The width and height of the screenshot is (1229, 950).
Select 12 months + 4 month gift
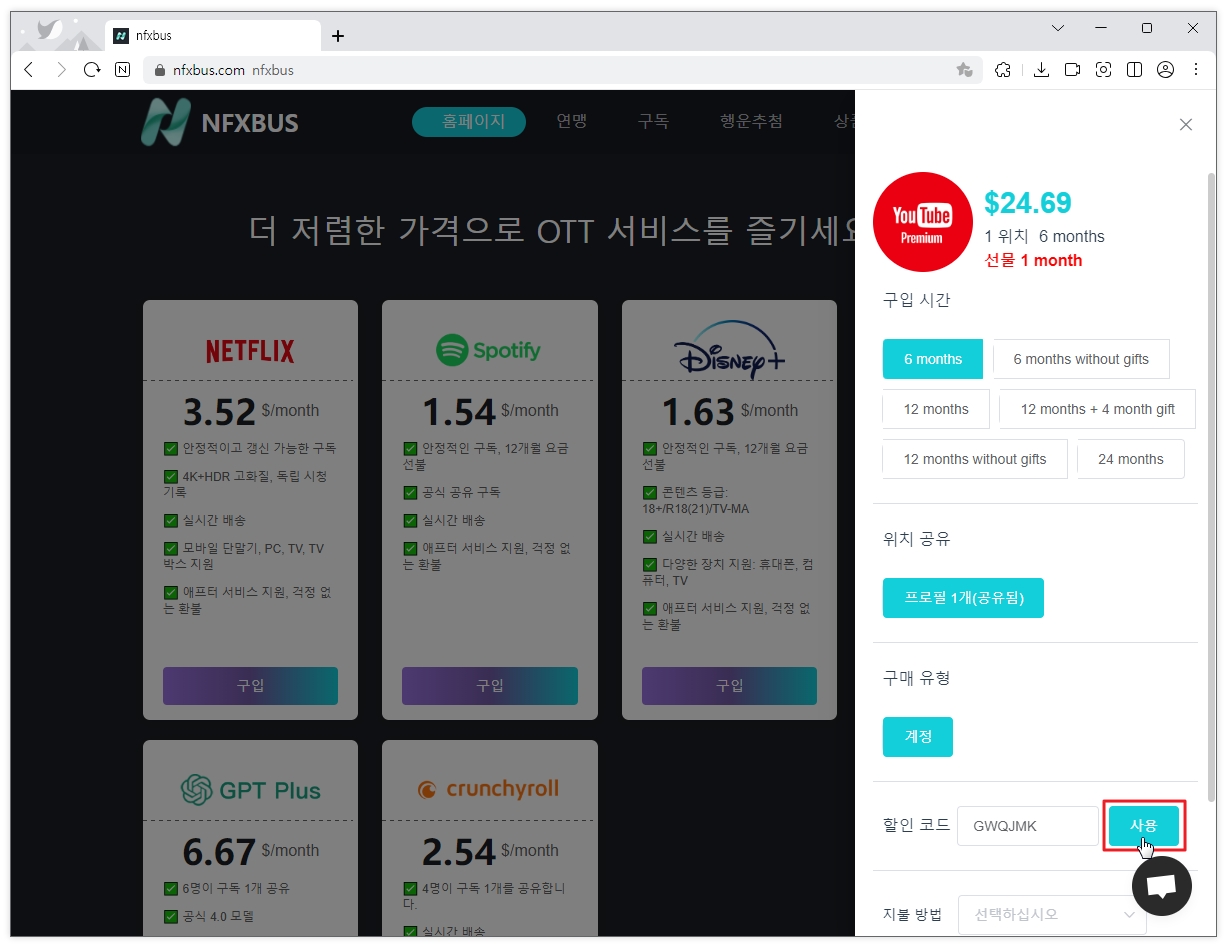pyautogui.click(x=1097, y=409)
